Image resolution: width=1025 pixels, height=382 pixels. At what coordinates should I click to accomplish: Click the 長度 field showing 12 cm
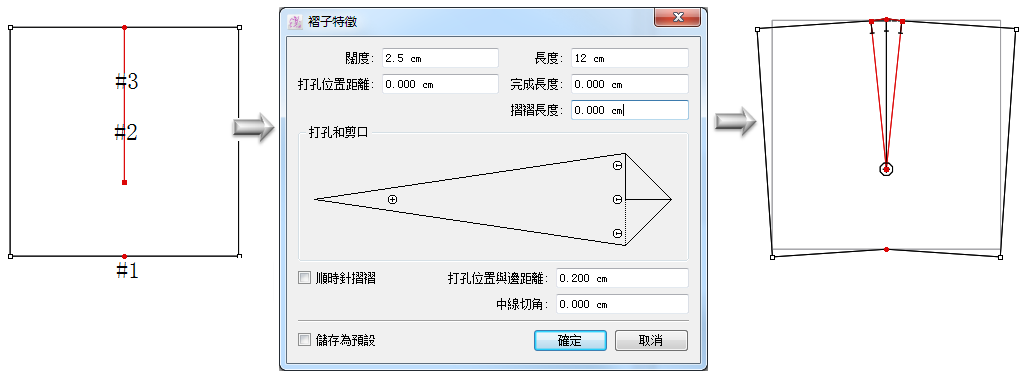tap(630, 58)
